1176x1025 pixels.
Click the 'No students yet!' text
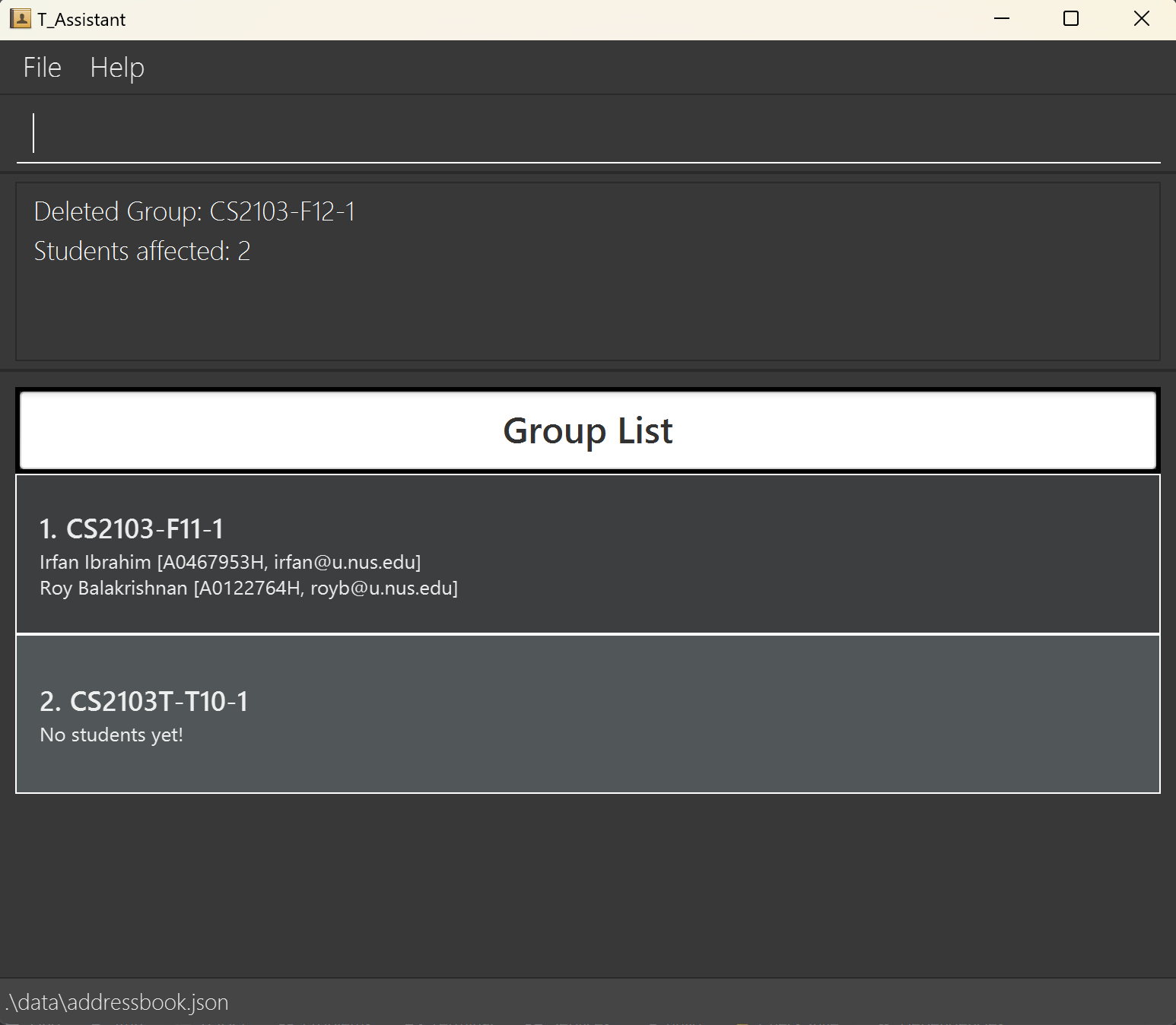tap(111, 735)
